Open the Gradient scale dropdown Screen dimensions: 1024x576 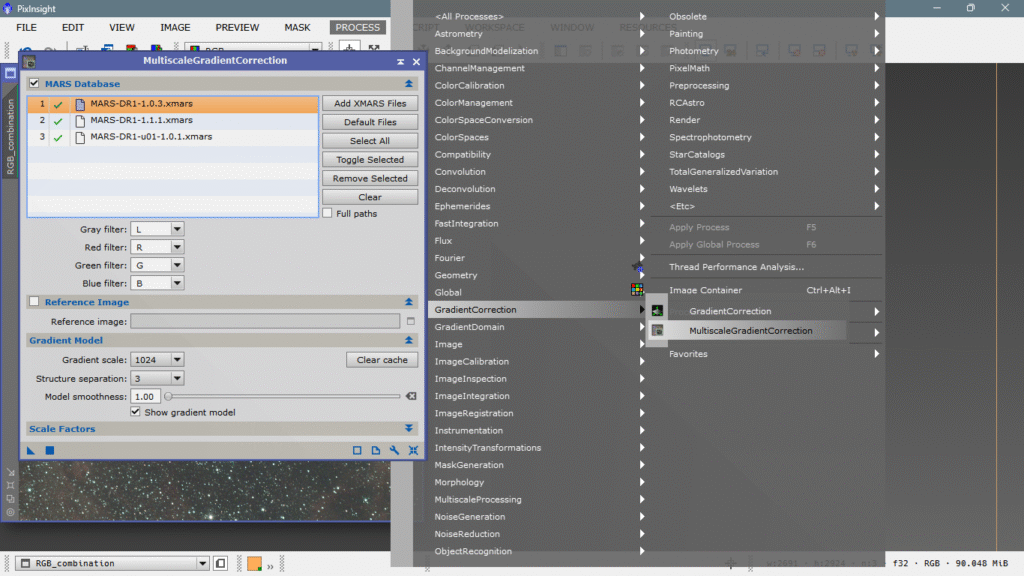pyautogui.click(x=157, y=360)
